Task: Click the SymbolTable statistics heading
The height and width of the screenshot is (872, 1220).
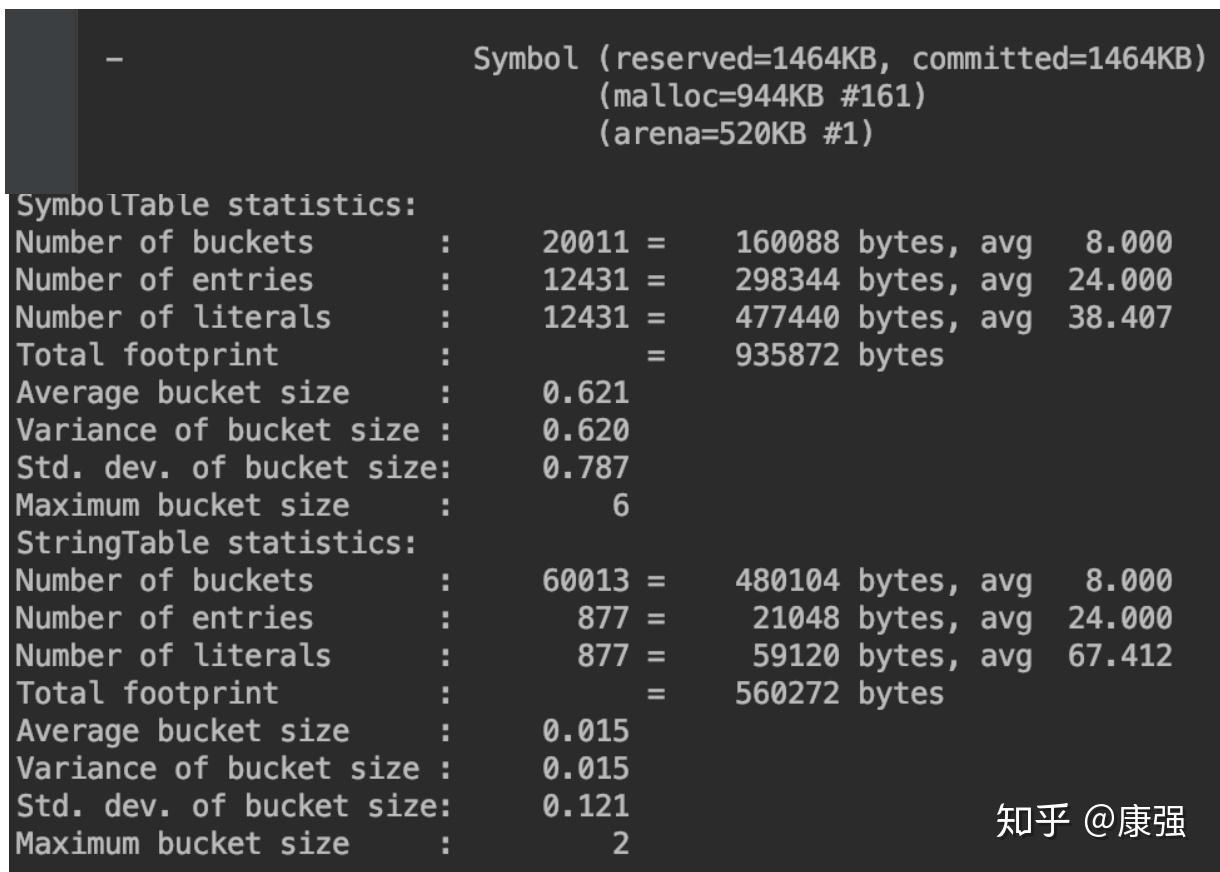Action: click(x=215, y=206)
